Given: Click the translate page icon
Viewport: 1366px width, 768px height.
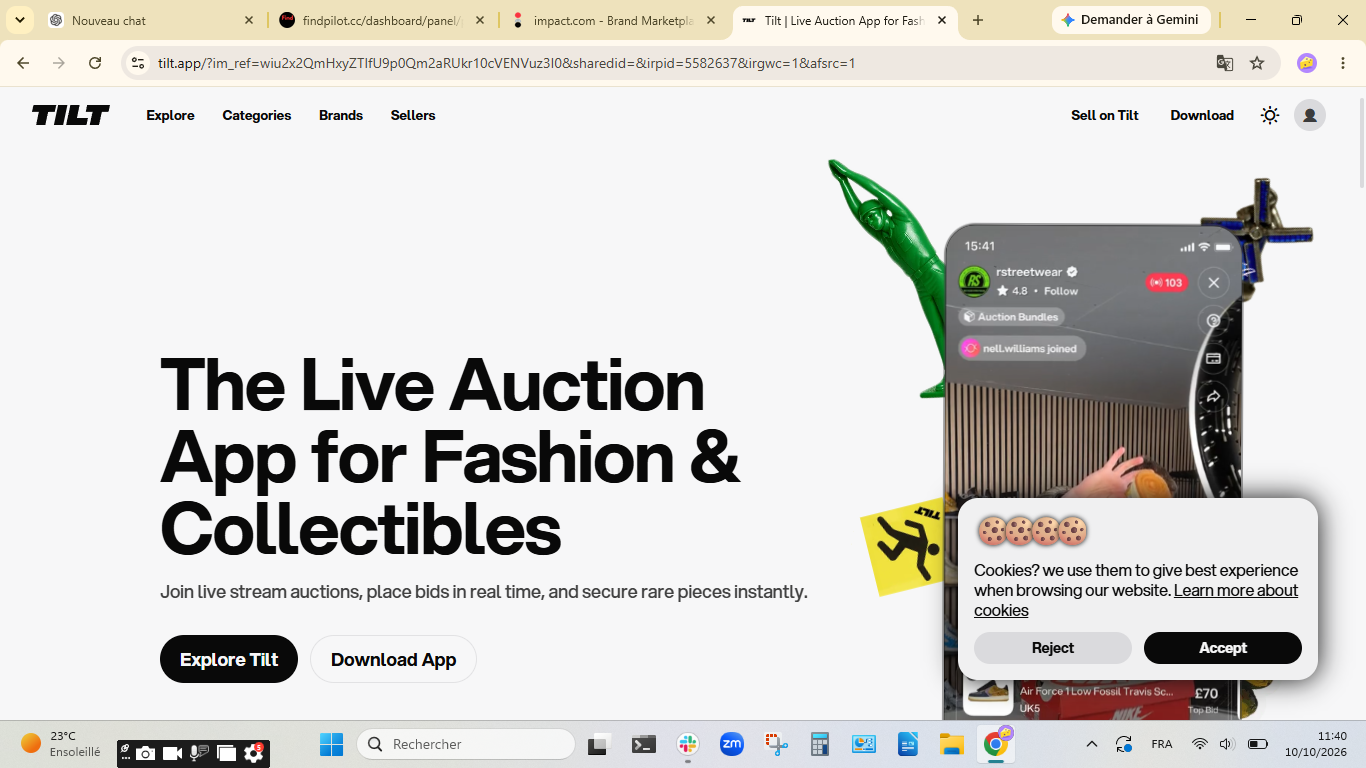Looking at the screenshot, I should tap(1225, 63).
